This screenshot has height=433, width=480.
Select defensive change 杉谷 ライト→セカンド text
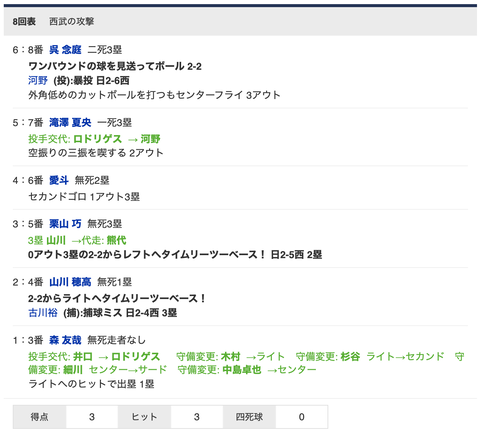coord(370,357)
